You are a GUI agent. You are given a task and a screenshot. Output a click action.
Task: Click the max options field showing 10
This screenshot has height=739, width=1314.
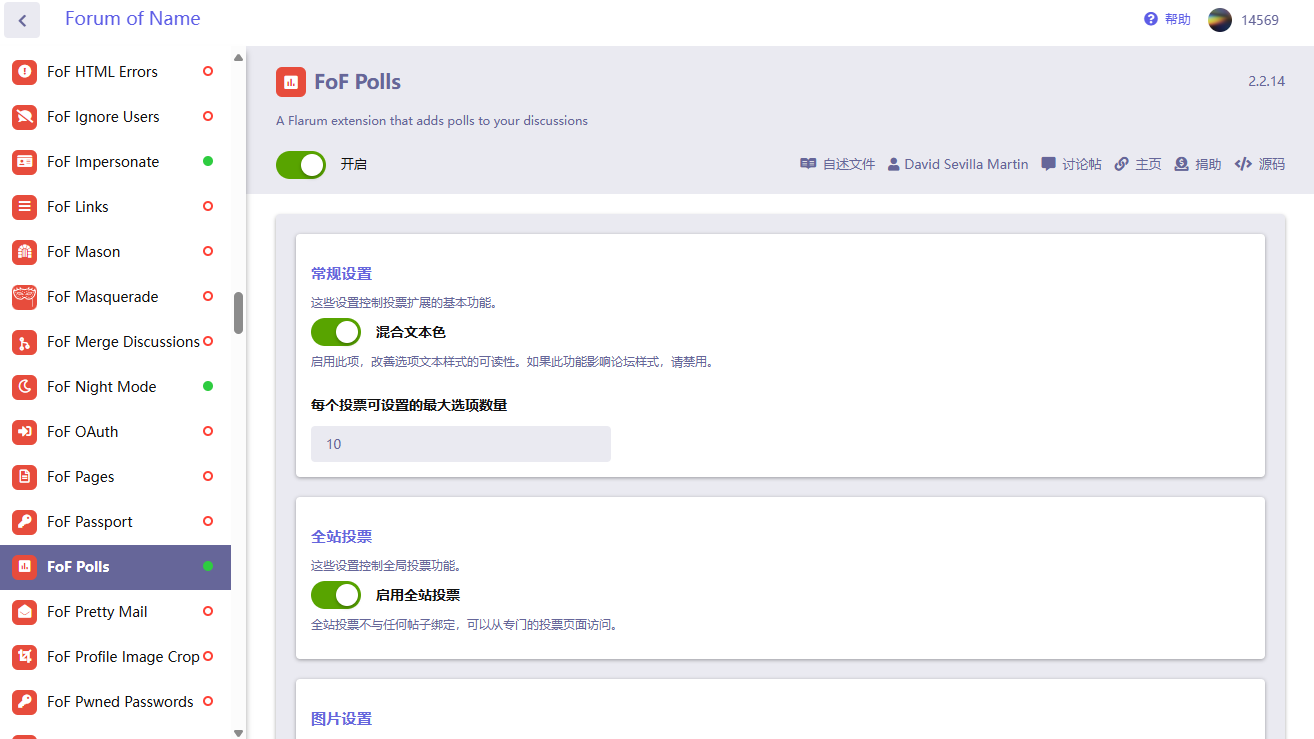(461, 444)
